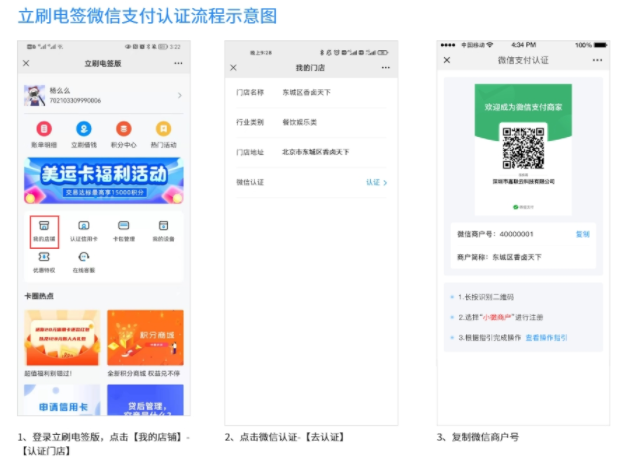Click the red 小微商户 text
The image size is (620, 467).
(x=497, y=317)
